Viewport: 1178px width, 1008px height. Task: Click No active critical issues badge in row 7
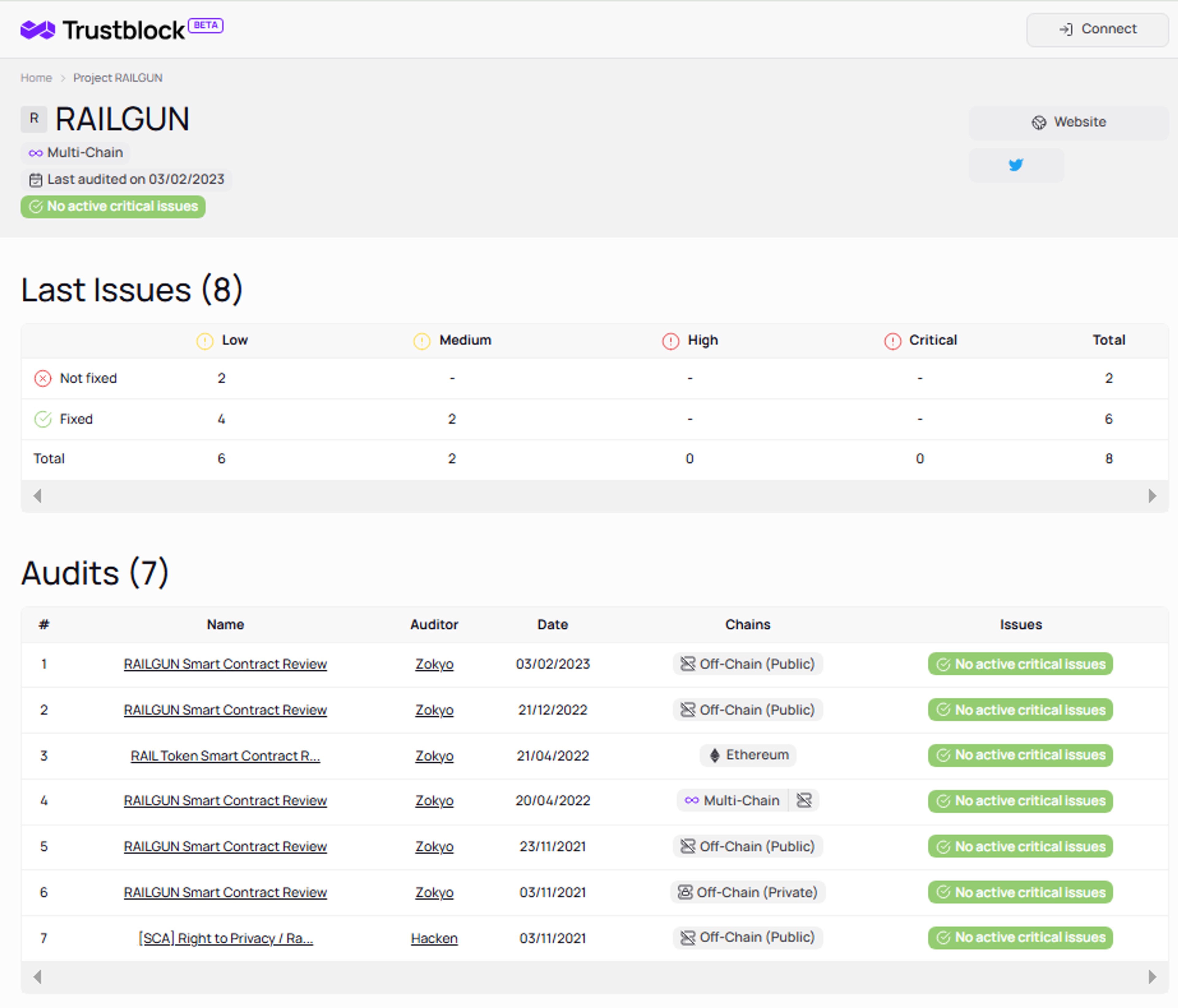(x=1021, y=937)
